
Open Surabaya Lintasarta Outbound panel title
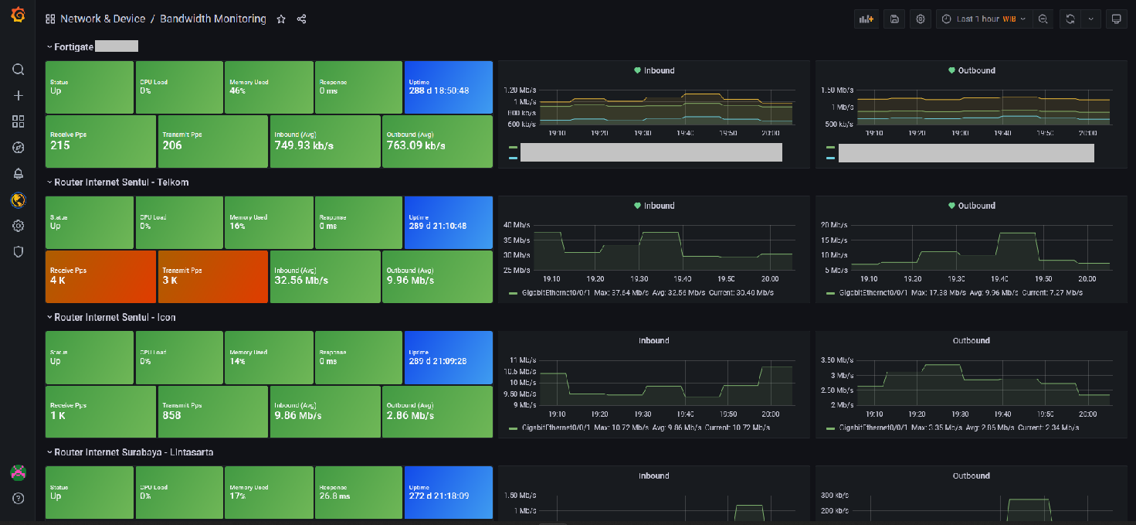(972, 476)
